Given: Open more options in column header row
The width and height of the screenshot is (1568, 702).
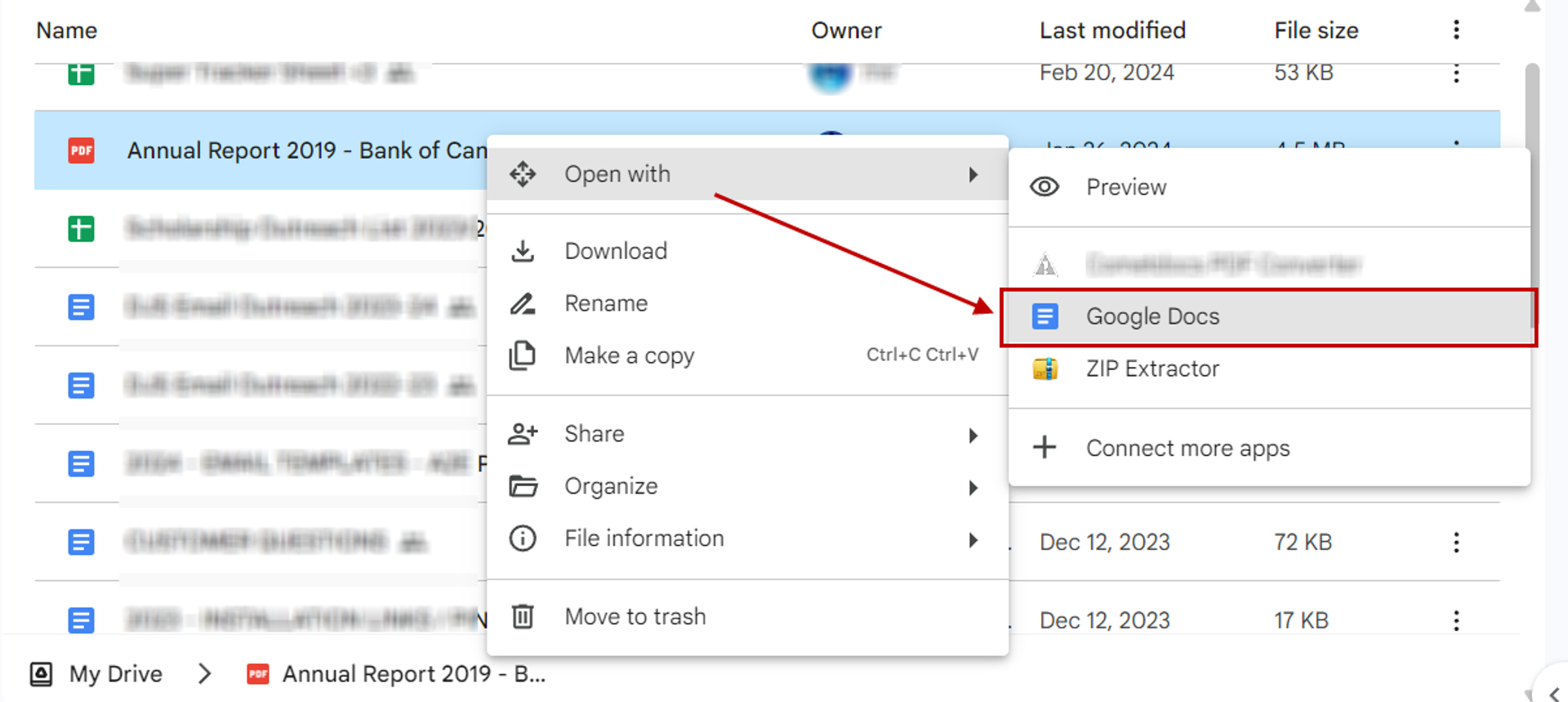Looking at the screenshot, I should tap(1456, 30).
